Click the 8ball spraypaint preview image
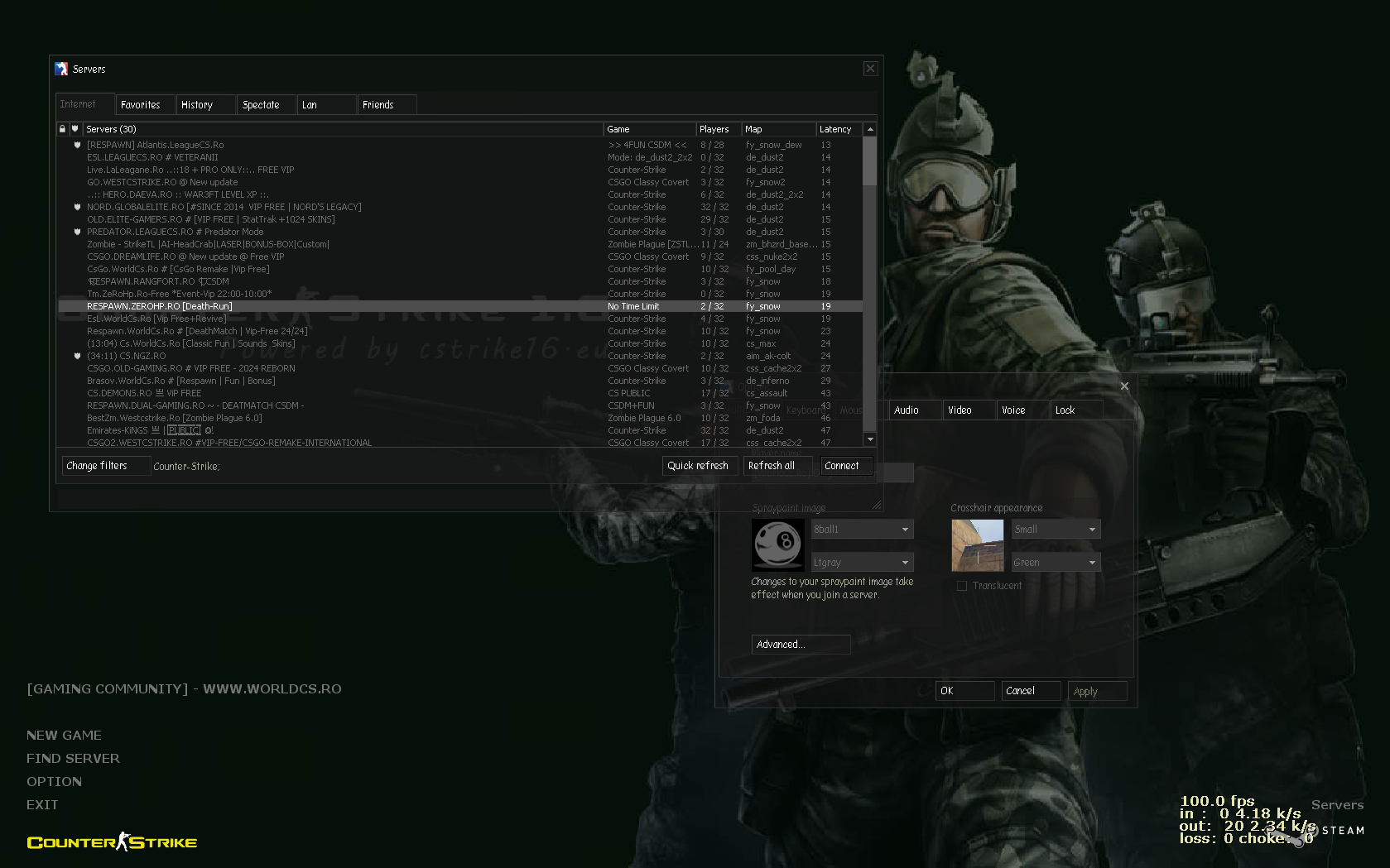1390x868 pixels. (777, 545)
